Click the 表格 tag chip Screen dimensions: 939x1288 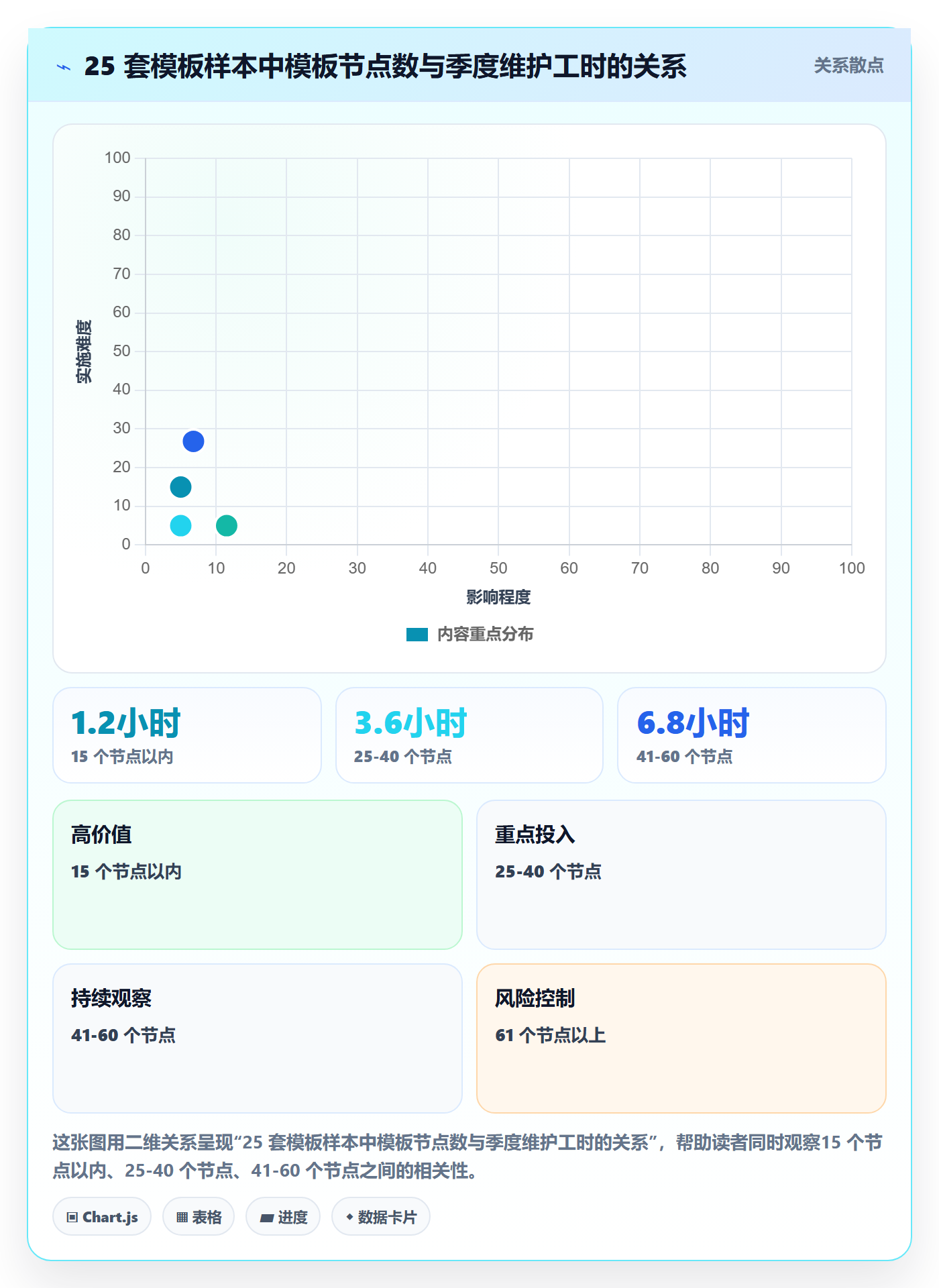[199, 1217]
